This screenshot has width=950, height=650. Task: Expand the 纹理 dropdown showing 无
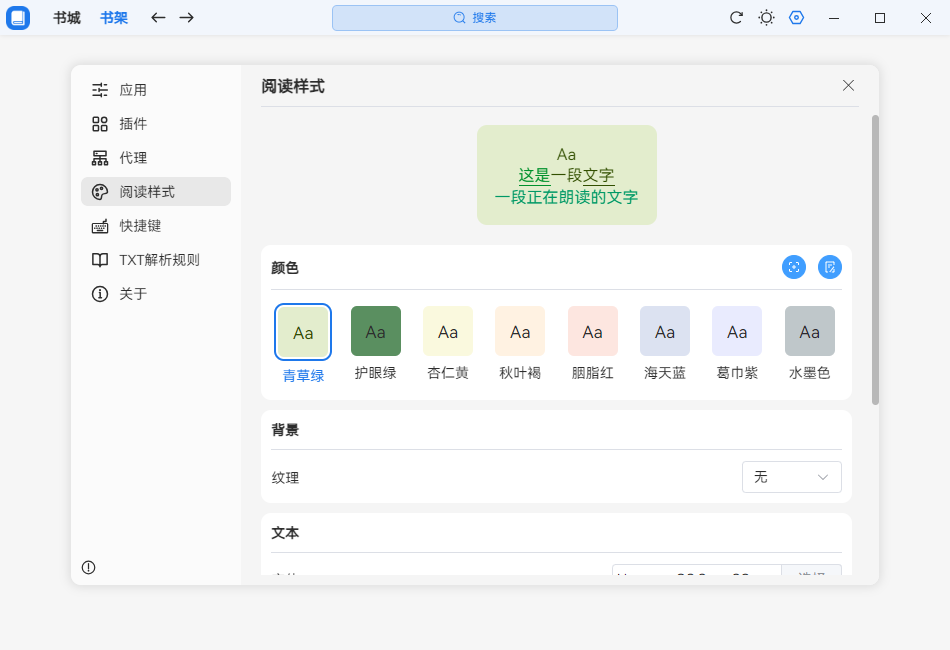click(x=792, y=477)
